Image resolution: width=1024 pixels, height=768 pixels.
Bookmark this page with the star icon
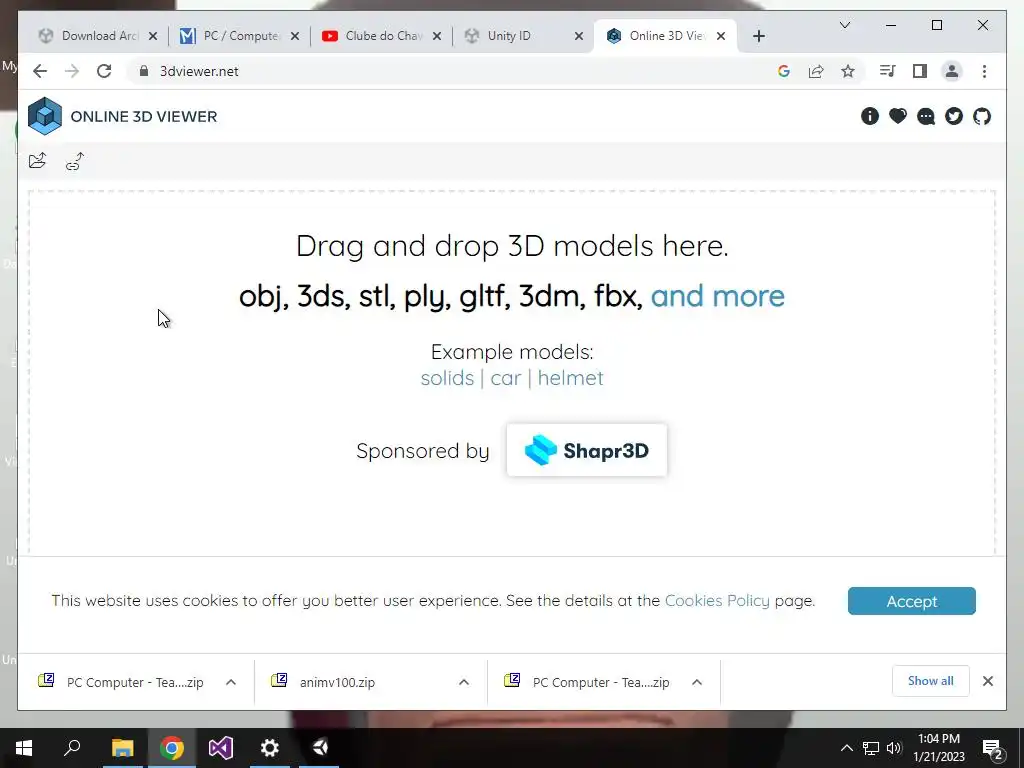pos(848,71)
